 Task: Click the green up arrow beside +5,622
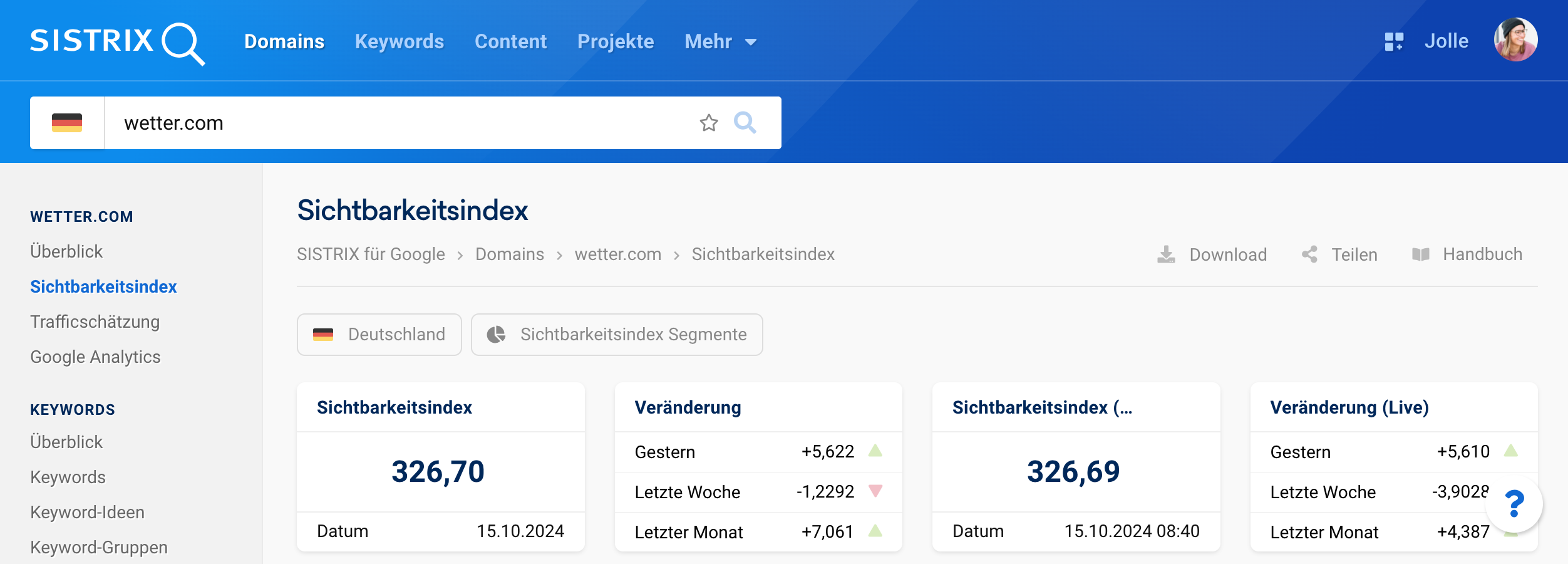(x=875, y=451)
